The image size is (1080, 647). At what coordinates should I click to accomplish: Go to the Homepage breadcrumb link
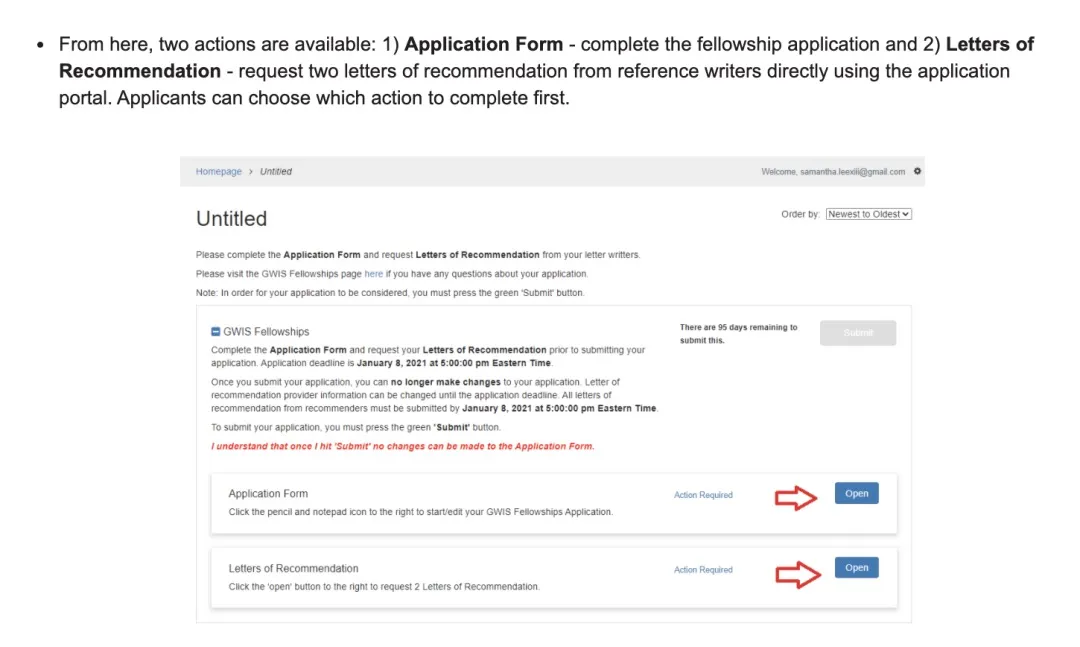218,172
